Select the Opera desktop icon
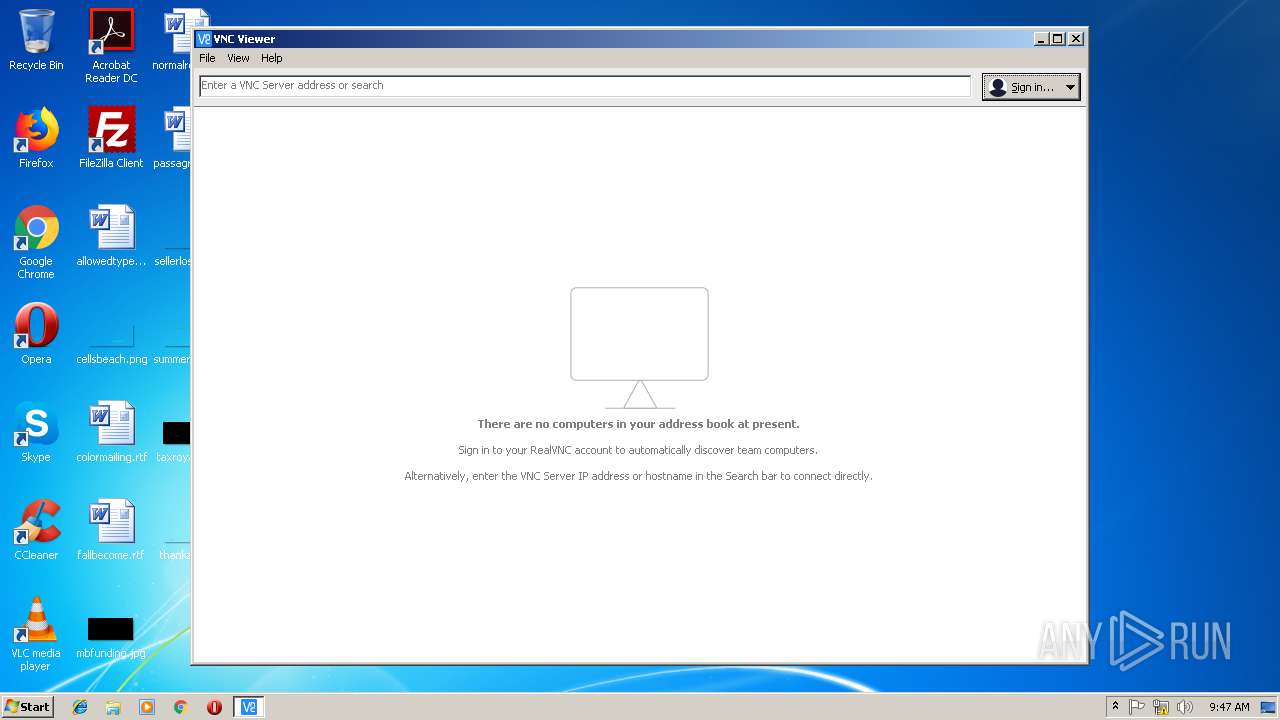The width and height of the screenshot is (1280, 720). click(x=36, y=334)
